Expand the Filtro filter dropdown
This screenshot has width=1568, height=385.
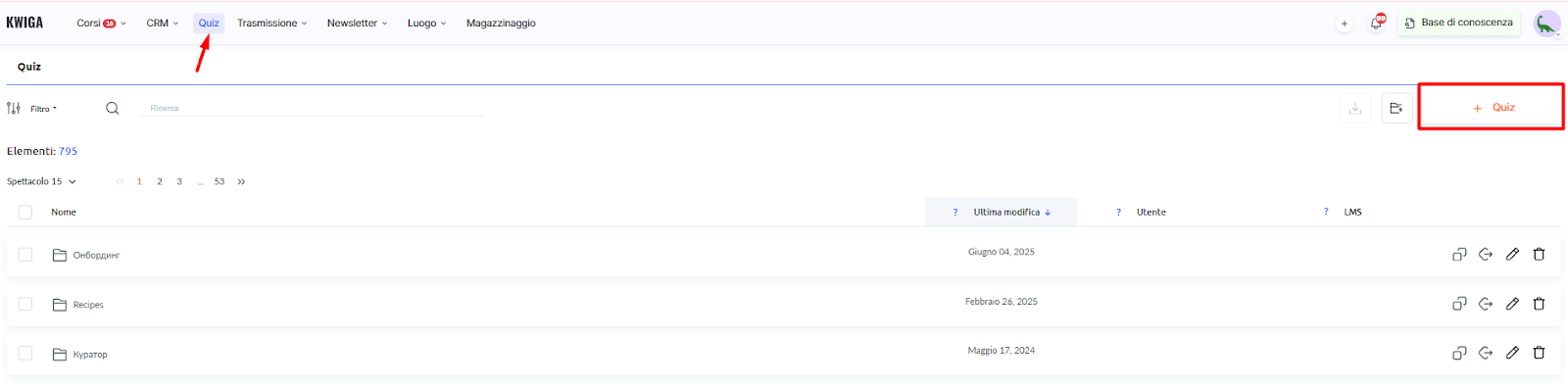[43, 109]
